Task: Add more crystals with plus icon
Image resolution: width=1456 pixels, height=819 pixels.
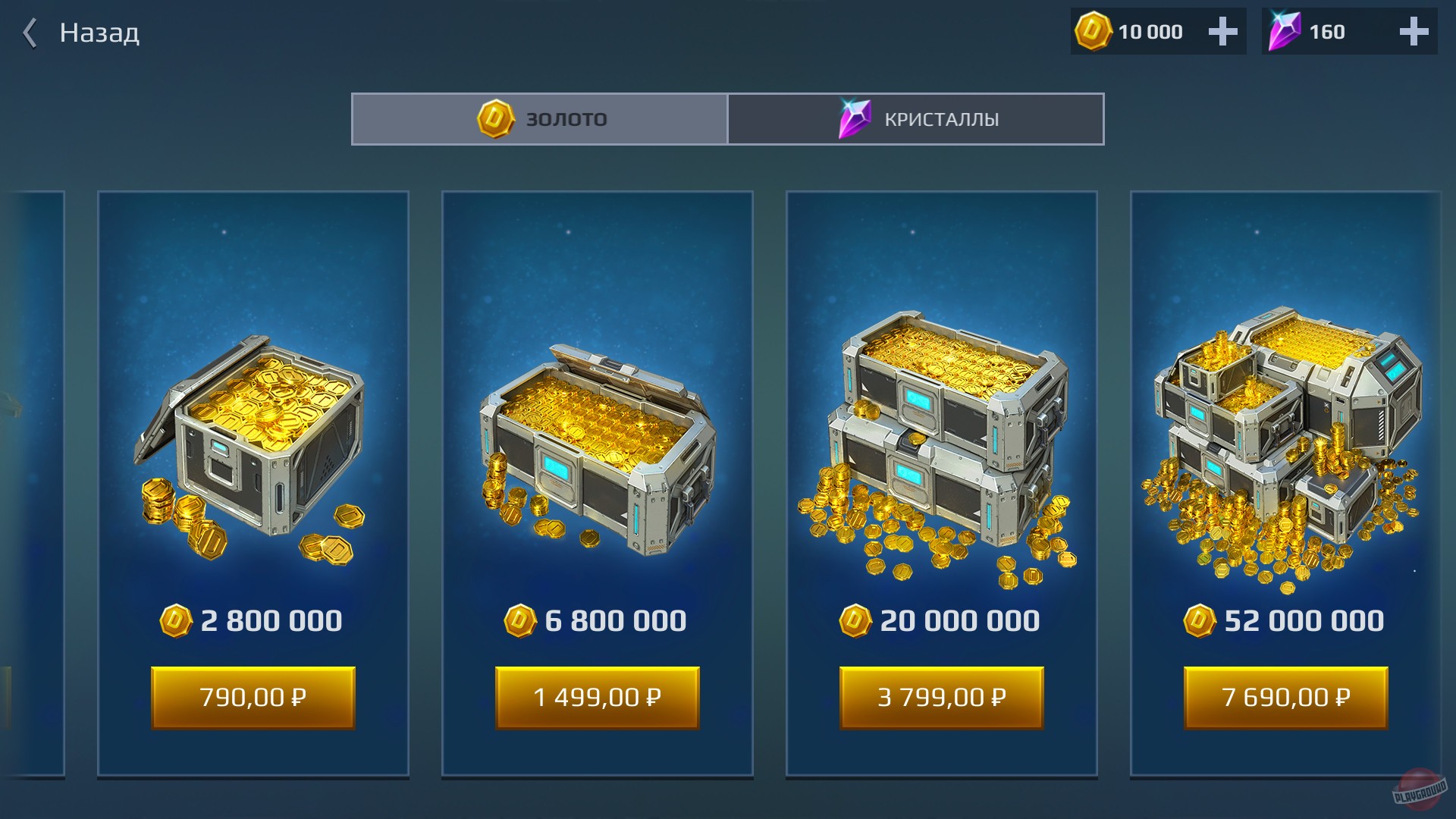Action: (1414, 32)
